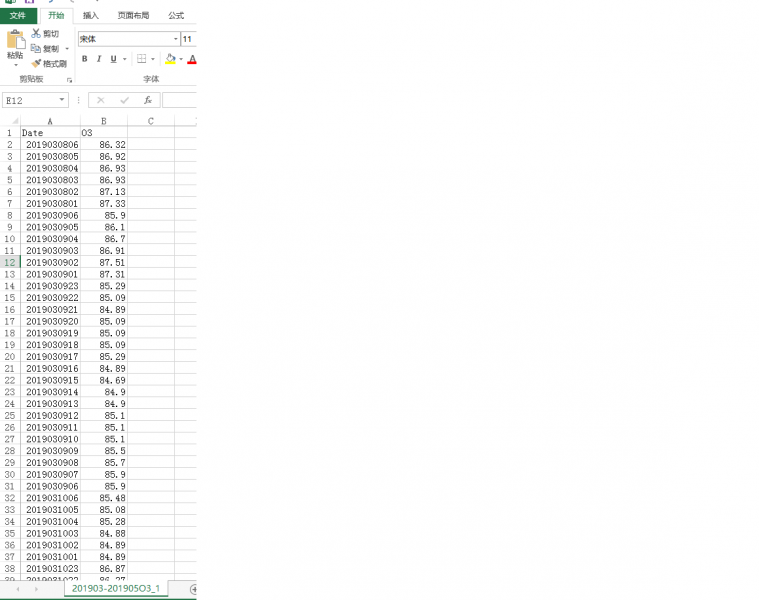Click the Insert Function fx icon
The width and height of the screenshot is (759, 600).
click(x=147, y=100)
